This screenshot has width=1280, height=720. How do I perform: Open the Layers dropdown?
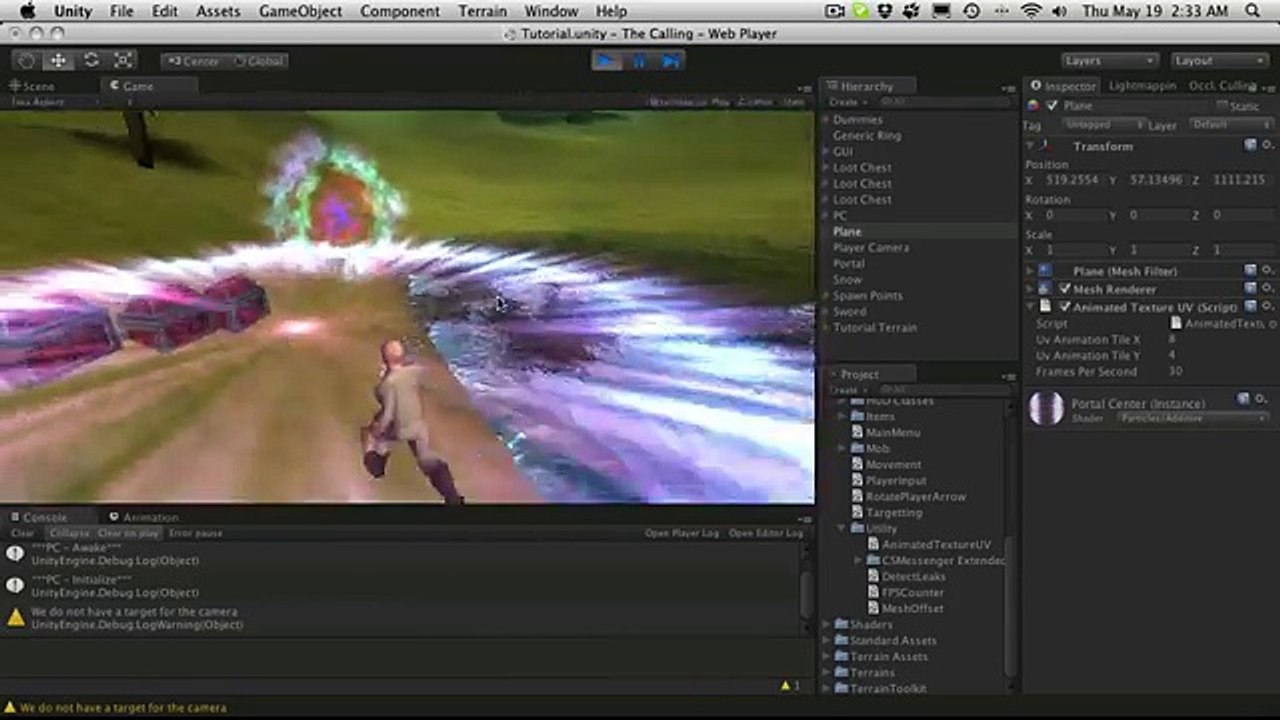coord(1110,61)
